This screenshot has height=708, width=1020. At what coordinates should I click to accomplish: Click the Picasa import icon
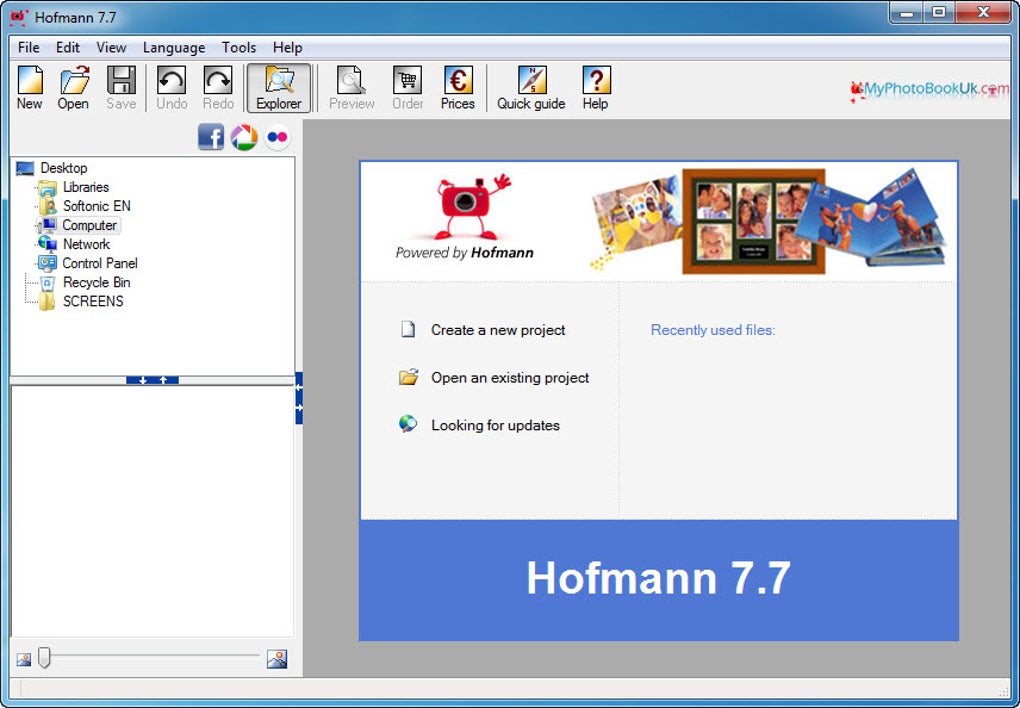245,137
